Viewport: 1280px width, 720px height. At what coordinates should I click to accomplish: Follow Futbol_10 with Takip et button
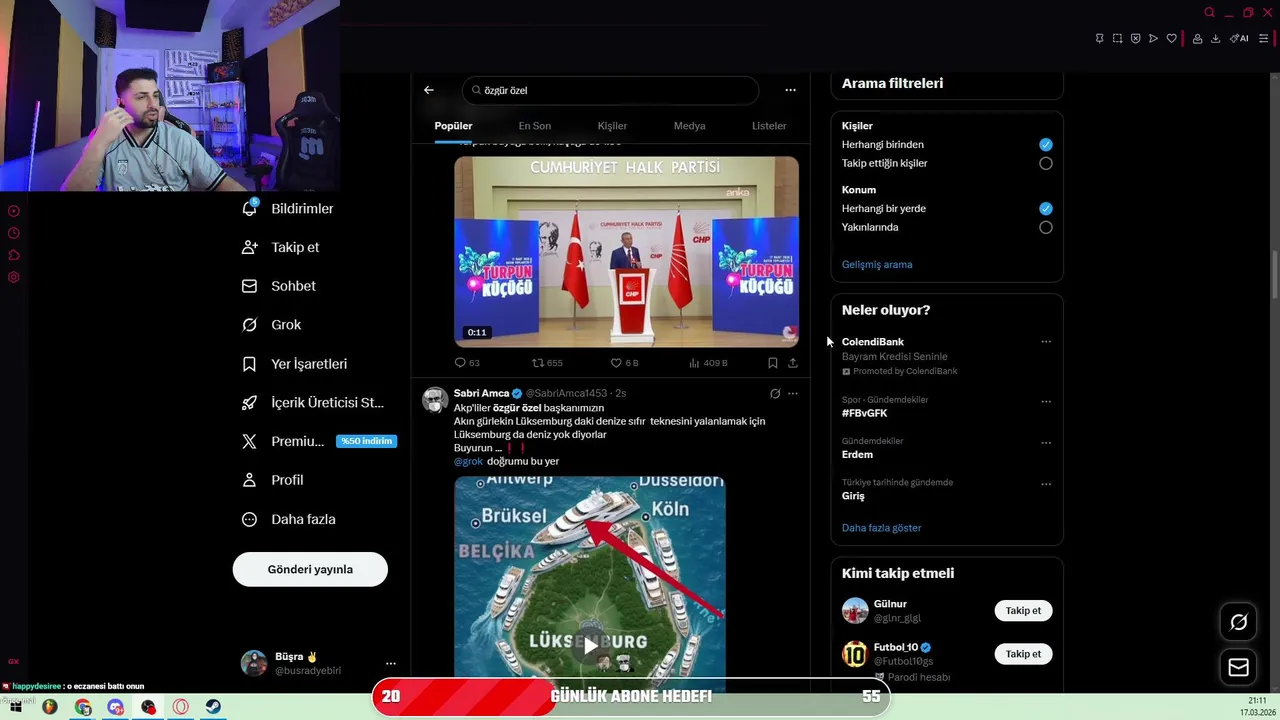pos(1023,654)
